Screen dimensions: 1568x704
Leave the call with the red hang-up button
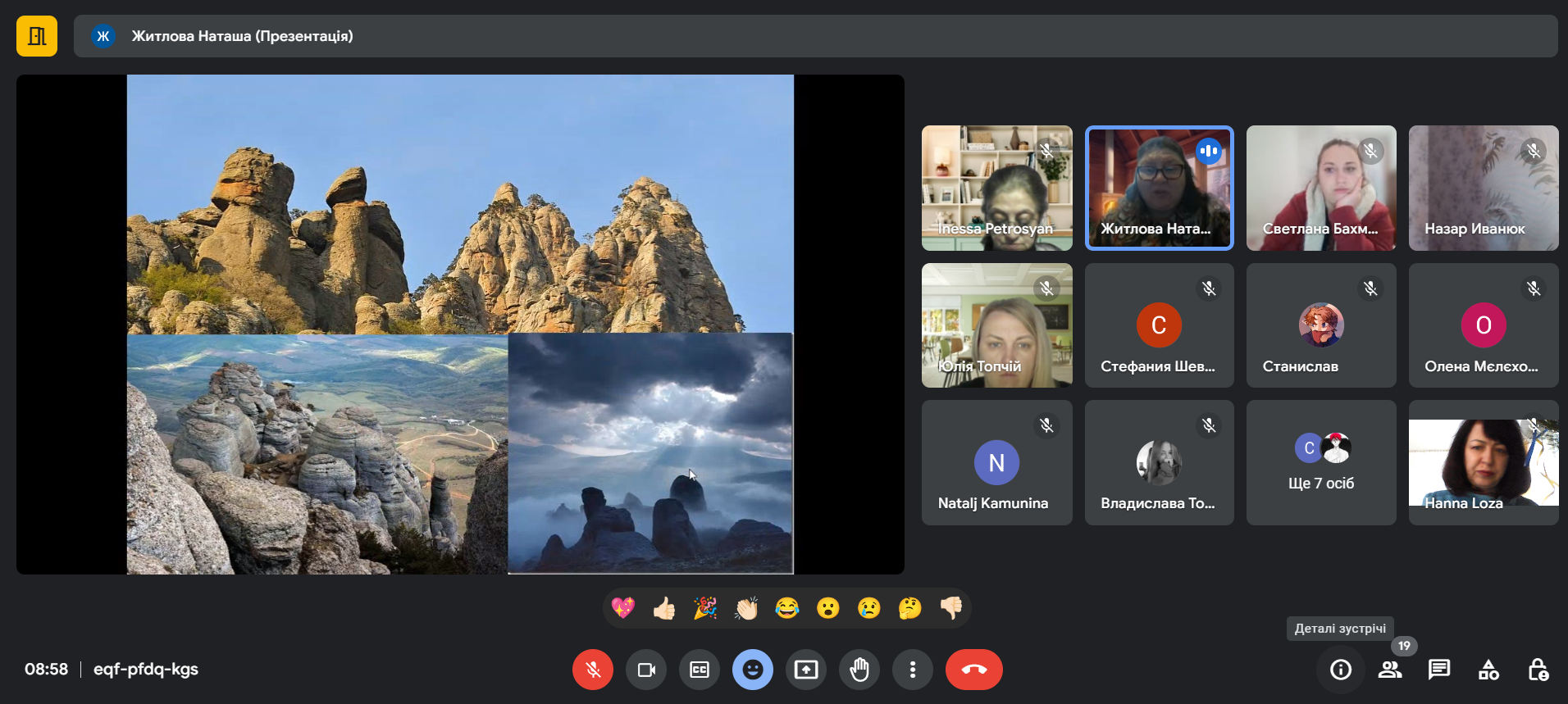pos(973,670)
